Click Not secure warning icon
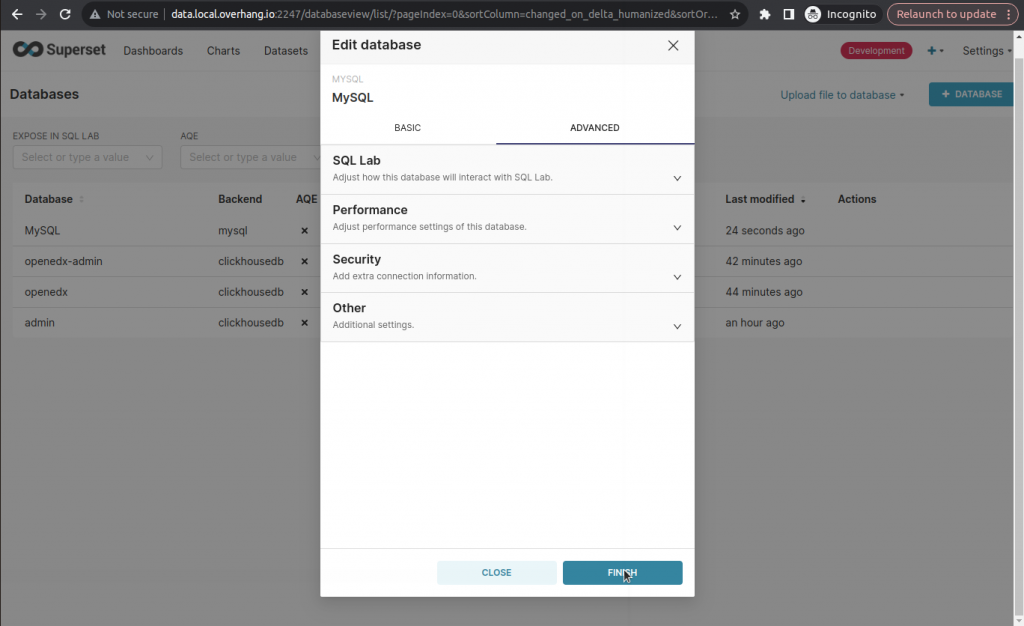This screenshot has height=626, width=1024. [95, 14]
